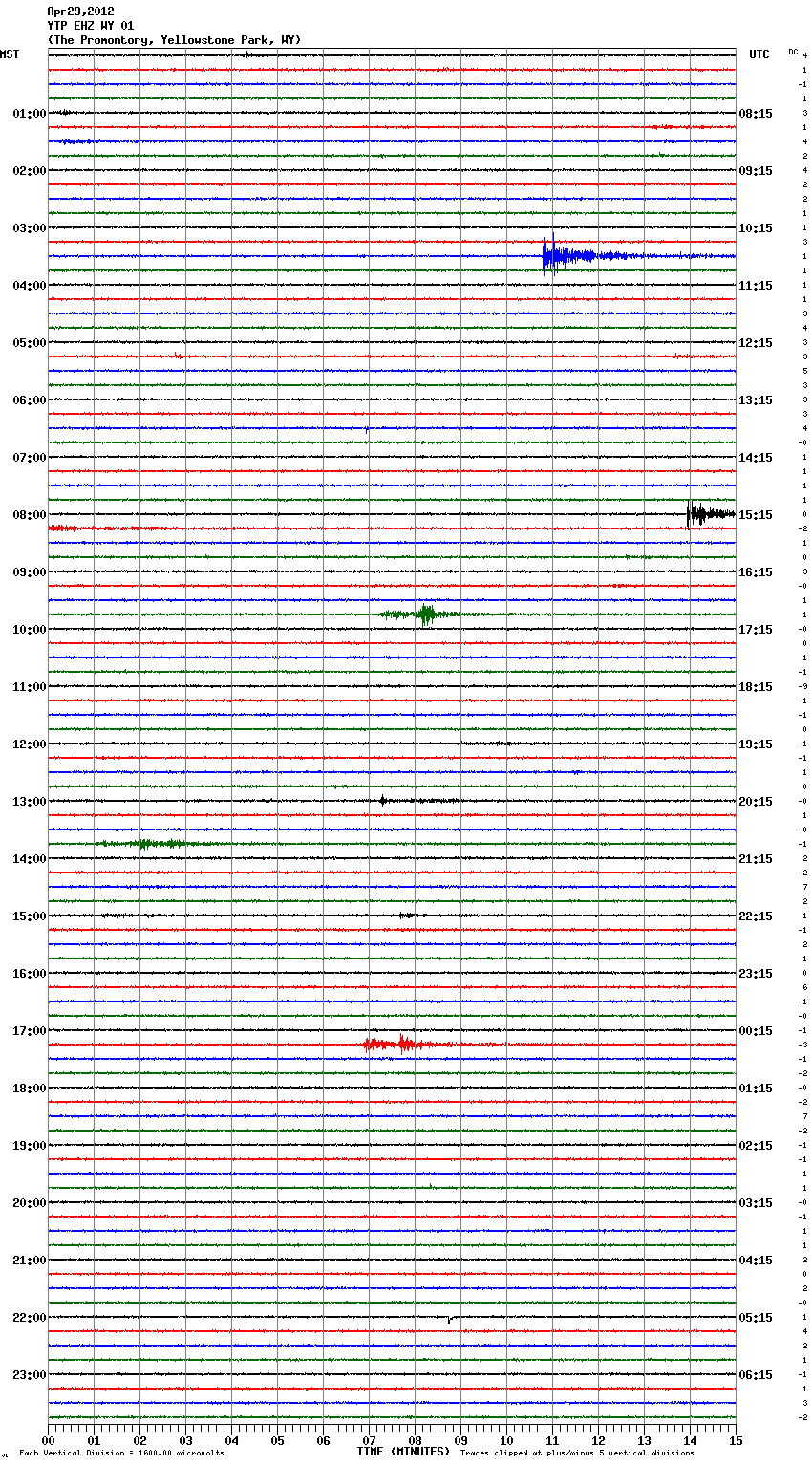Select the 10:00 MST row label

30,630
